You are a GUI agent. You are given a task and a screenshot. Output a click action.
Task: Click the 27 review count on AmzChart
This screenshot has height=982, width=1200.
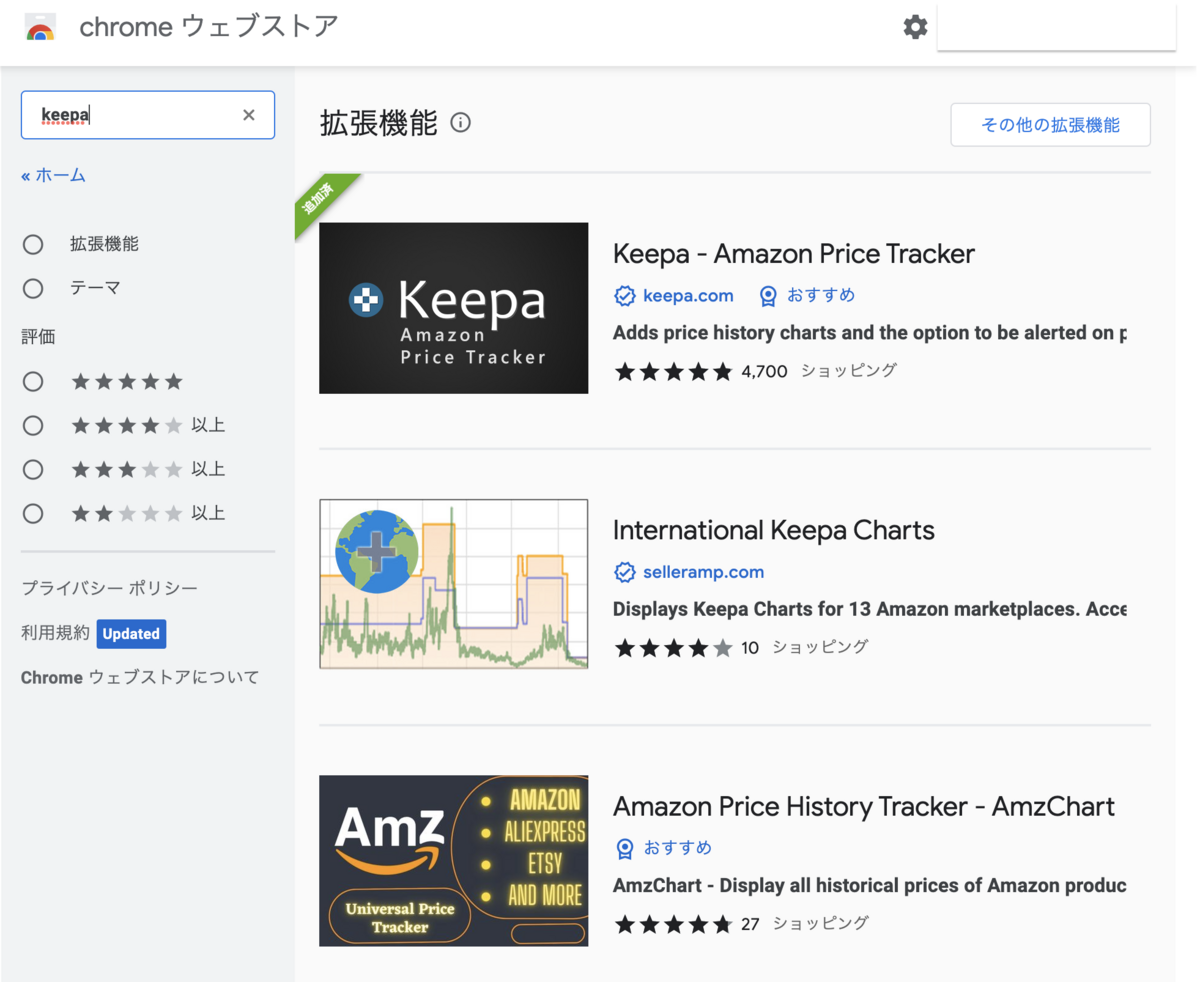point(750,924)
